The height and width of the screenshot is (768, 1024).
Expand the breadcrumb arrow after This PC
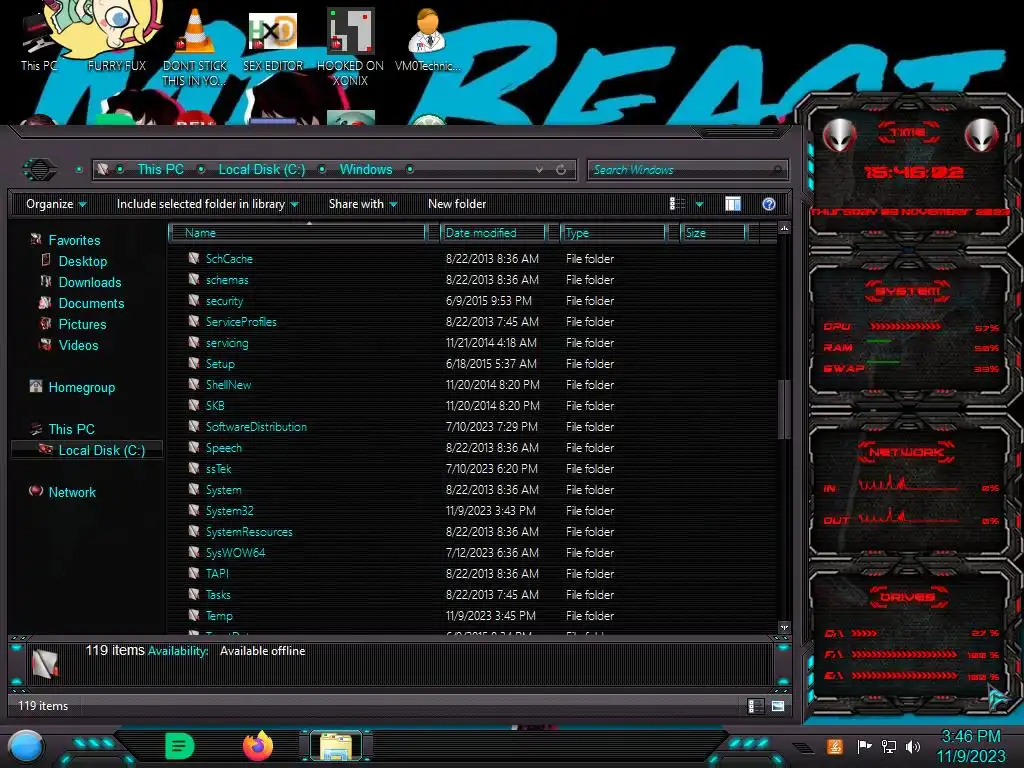pos(201,170)
